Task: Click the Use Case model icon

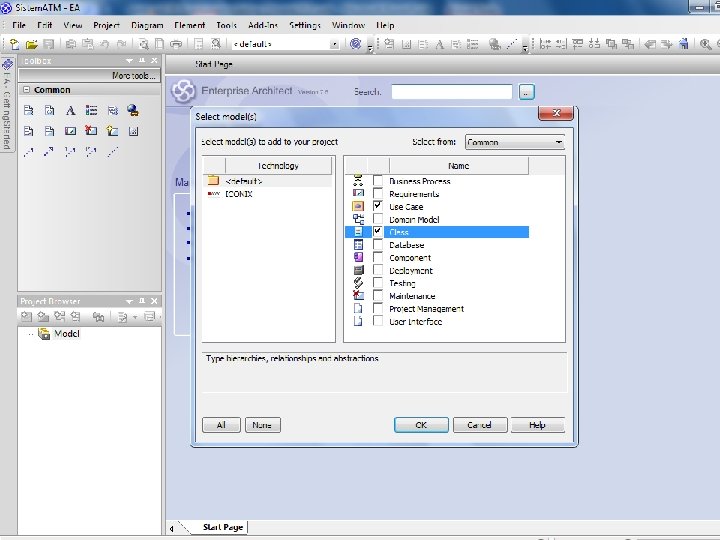Action: [x=358, y=206]
